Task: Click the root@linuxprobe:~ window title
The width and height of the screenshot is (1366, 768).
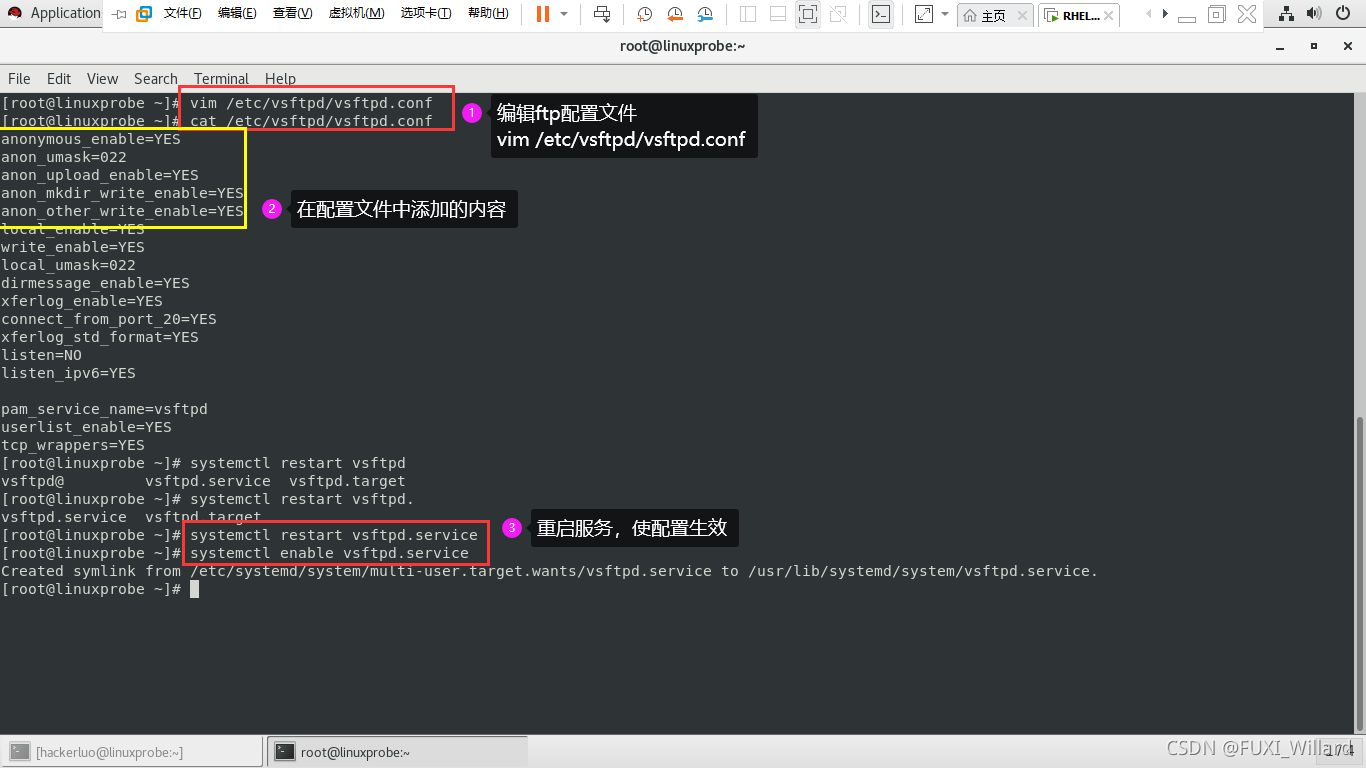Action: 683,46
